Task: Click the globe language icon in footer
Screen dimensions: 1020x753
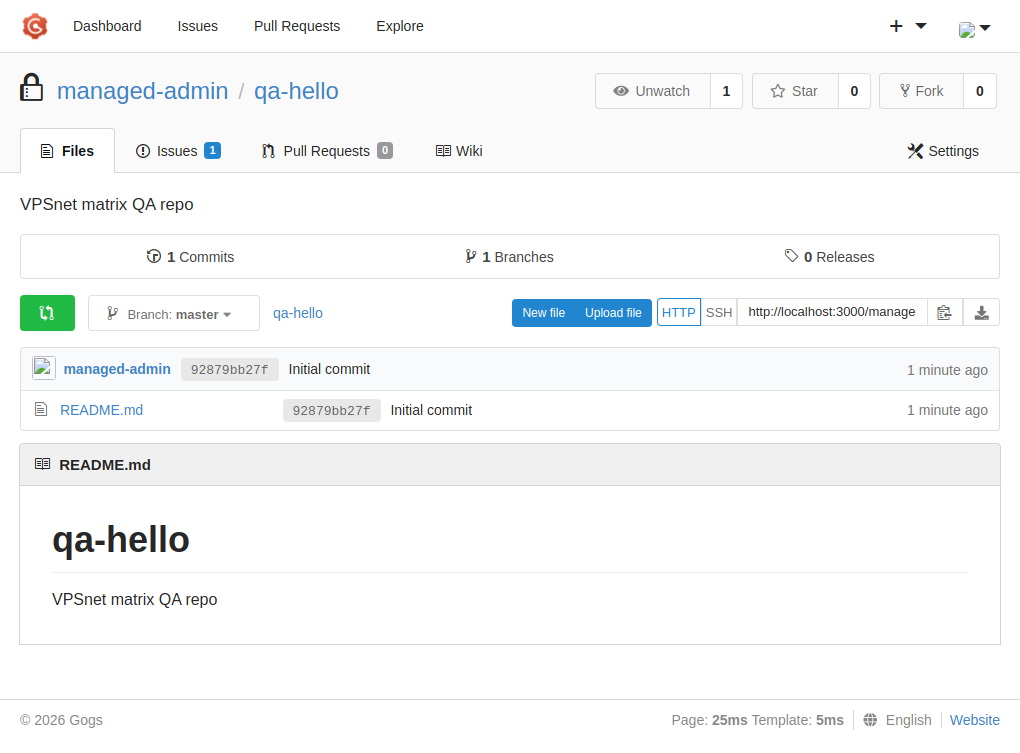Action: 870,720
